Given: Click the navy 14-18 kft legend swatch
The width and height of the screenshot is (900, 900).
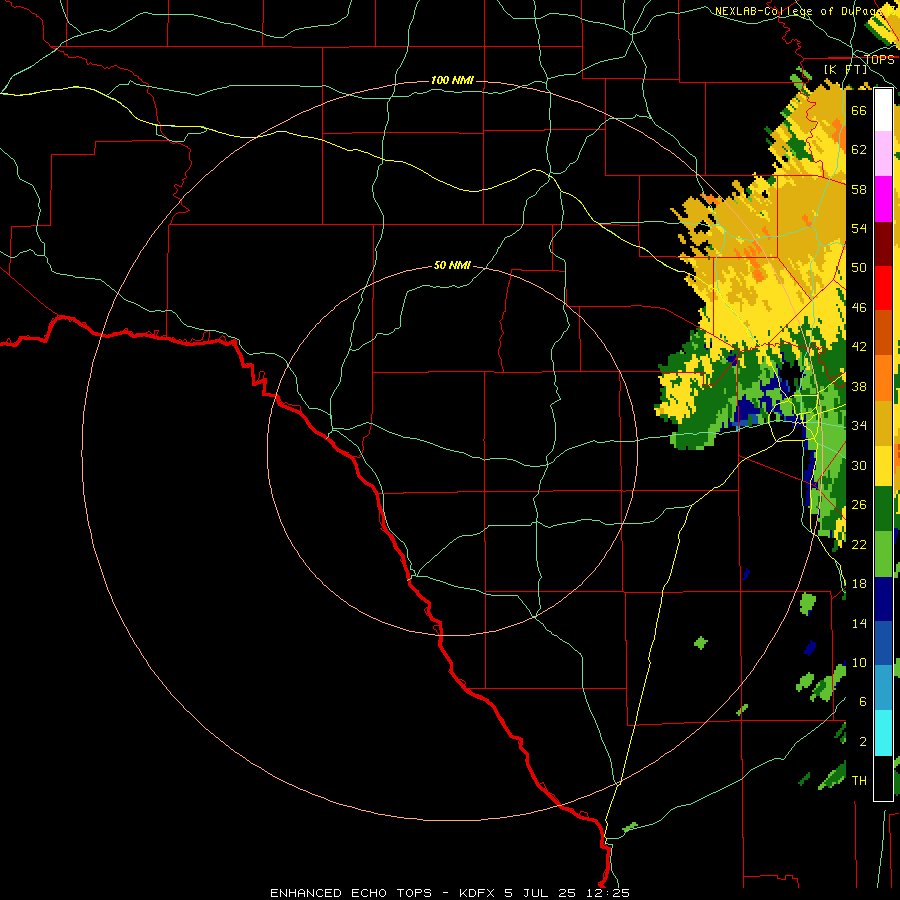Looking at the screenshot, I should click(883, 599).
